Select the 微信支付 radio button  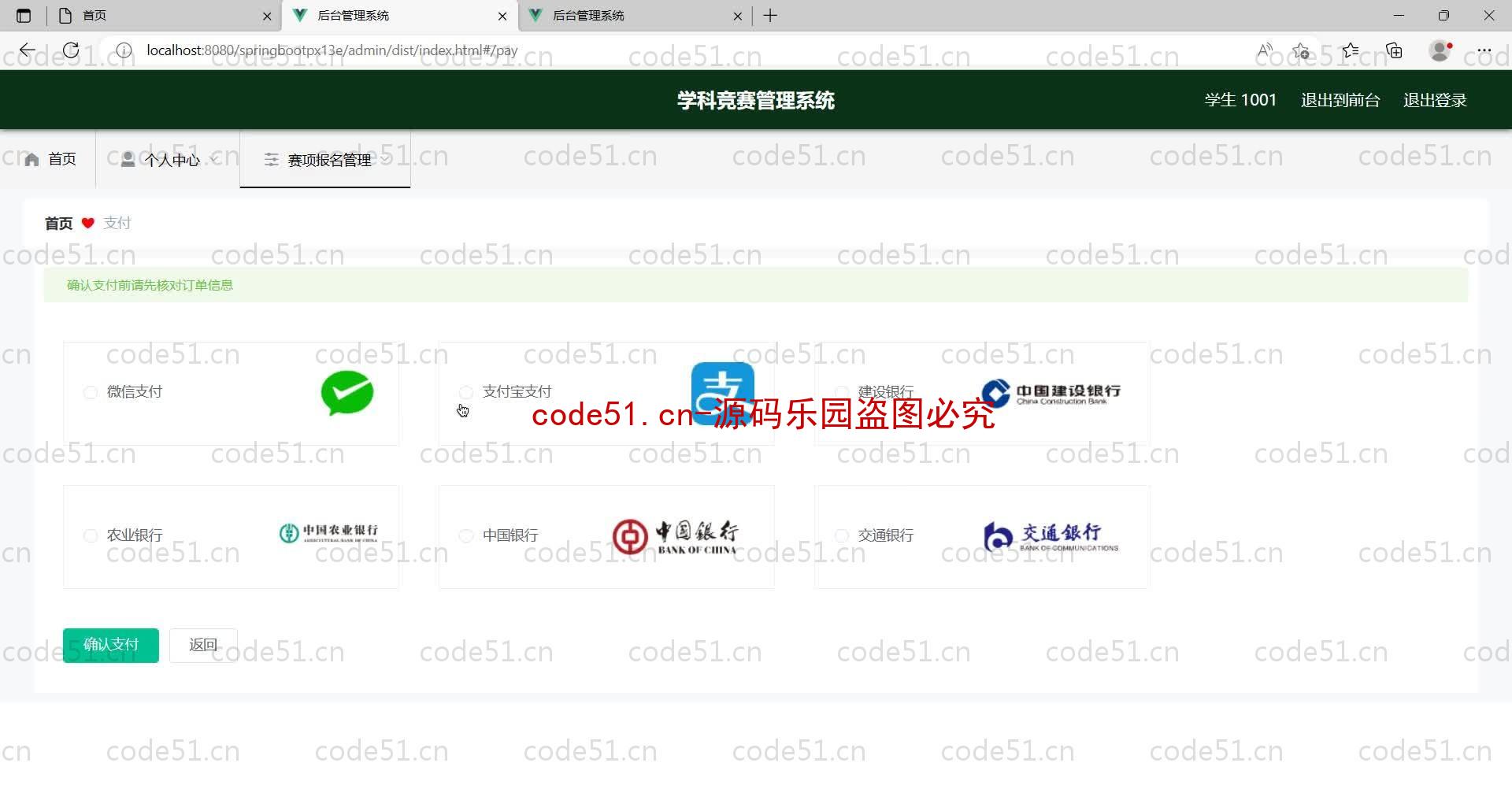tap(91, 392)
